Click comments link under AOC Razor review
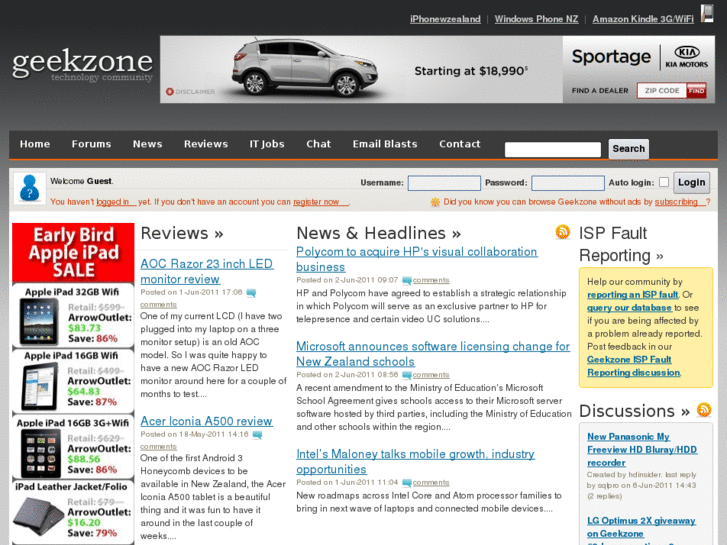The width and height of the screenshot is (727, 545). click(x=159, y=305)
